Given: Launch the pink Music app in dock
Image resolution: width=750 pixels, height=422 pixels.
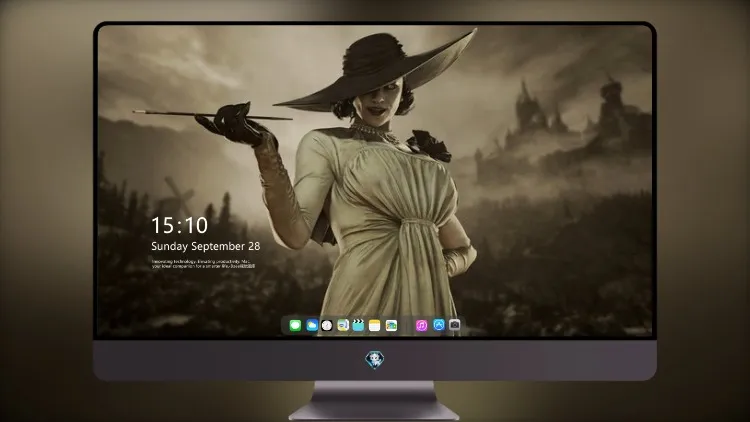Looking at the screenshot, I should pyautogui.click(x=421, y=325).
